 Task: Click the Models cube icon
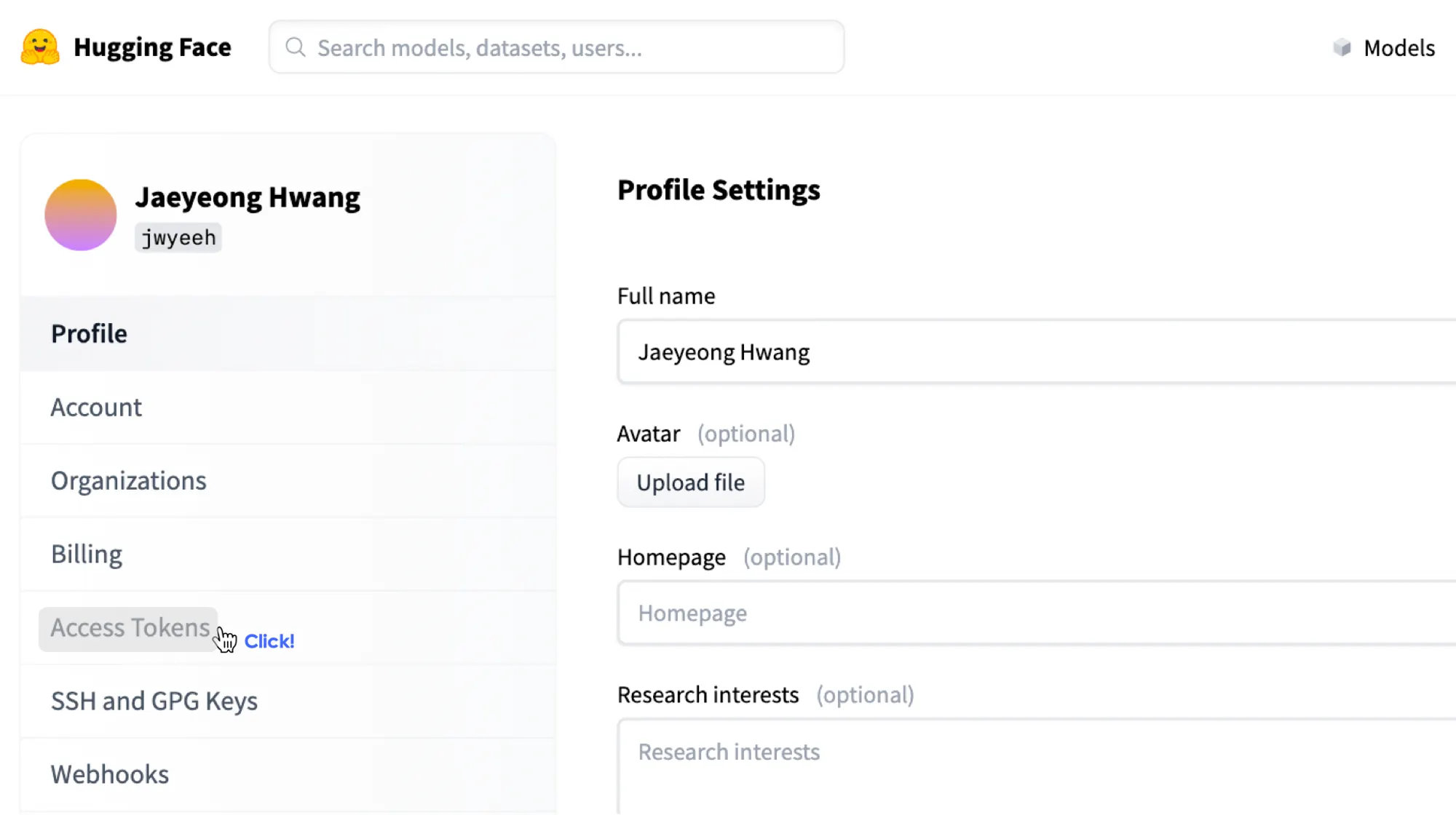coord(1342,48)
